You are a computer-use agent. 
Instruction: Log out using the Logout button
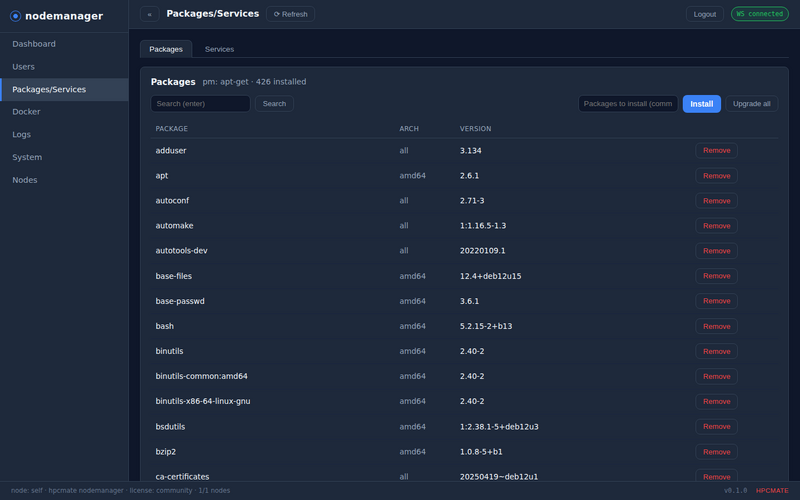[x=705, y=14]
